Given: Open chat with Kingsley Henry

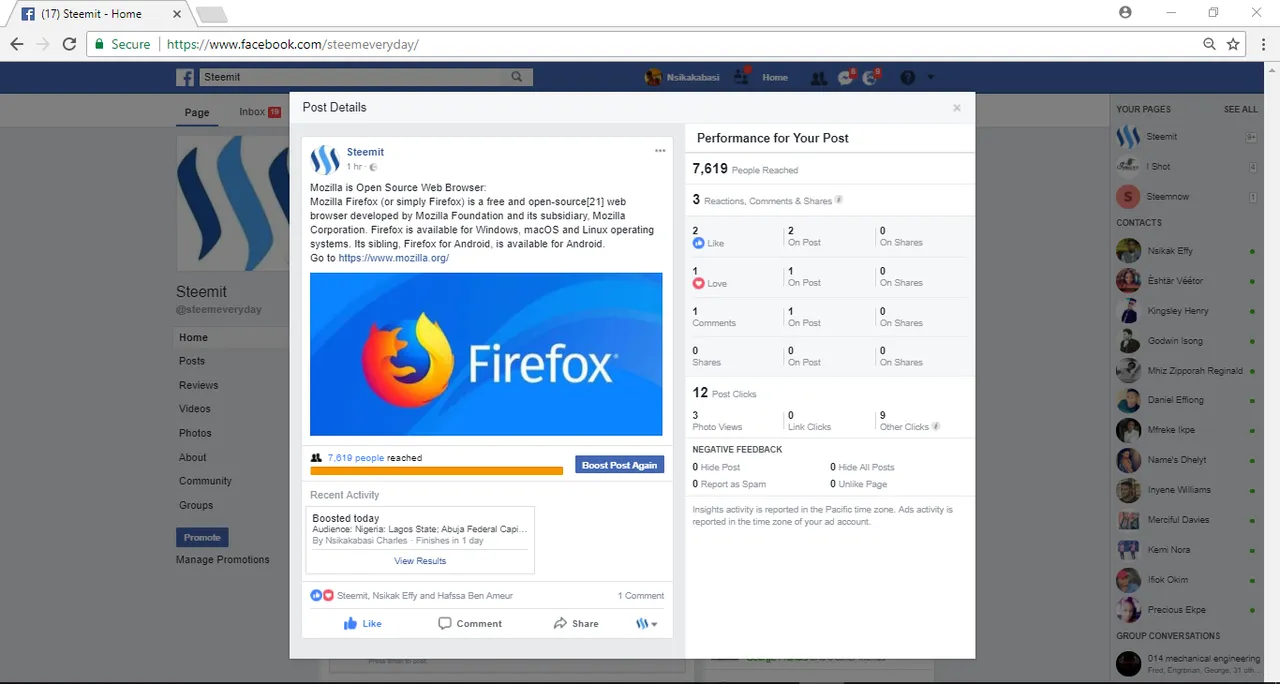Looking at the screenshot, I should (x=1186, y=311).
